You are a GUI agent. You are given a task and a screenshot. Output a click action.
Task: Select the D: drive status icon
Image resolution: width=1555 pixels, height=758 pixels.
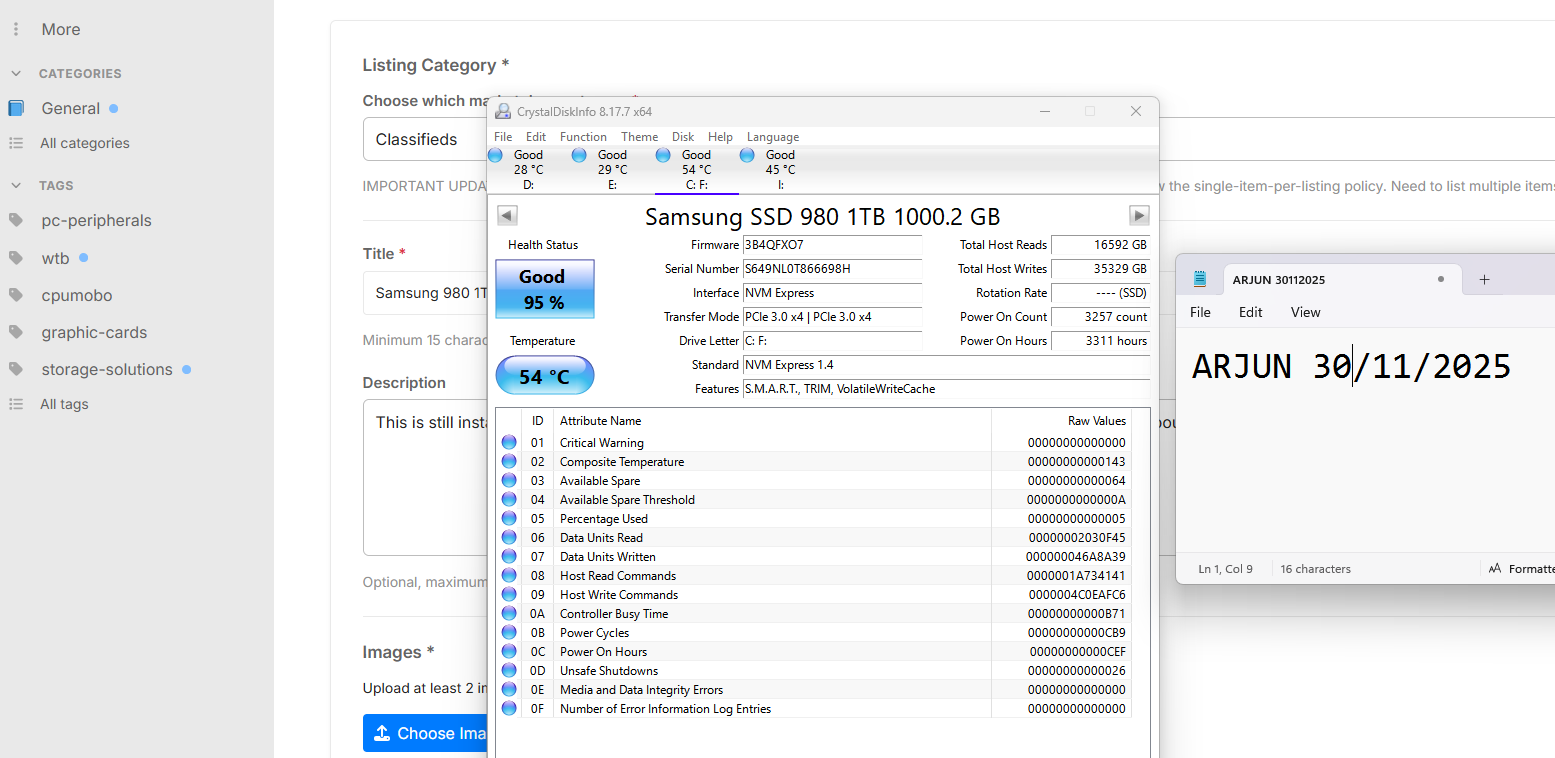tap(495, 155)
